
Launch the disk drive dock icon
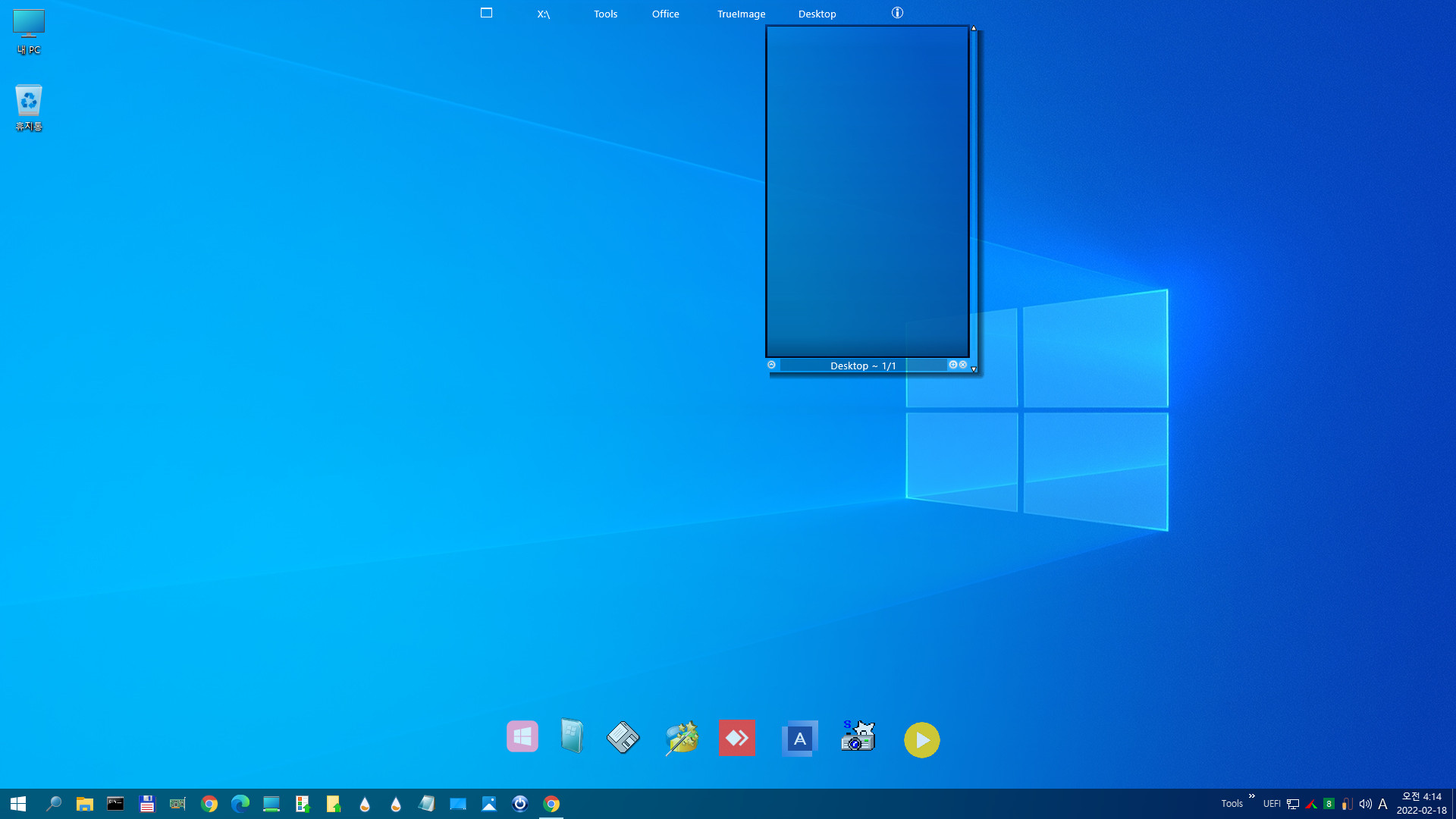pyautogui.click(x=623, y=737)
